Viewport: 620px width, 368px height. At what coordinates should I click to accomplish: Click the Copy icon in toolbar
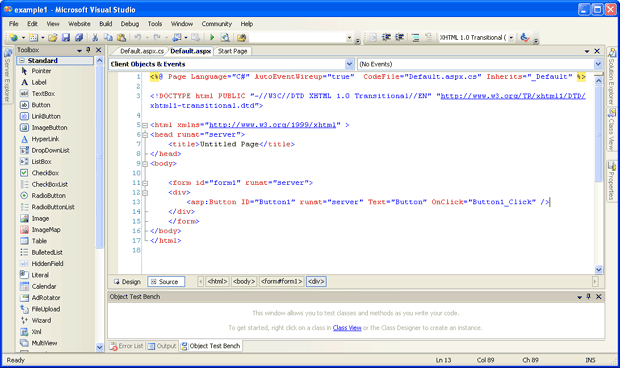tap(108, 38)
